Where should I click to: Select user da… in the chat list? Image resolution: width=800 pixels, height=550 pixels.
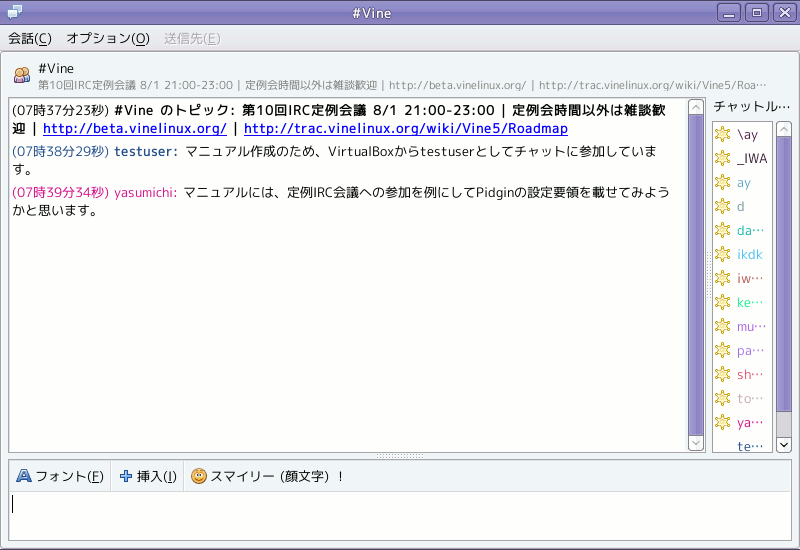750,231
